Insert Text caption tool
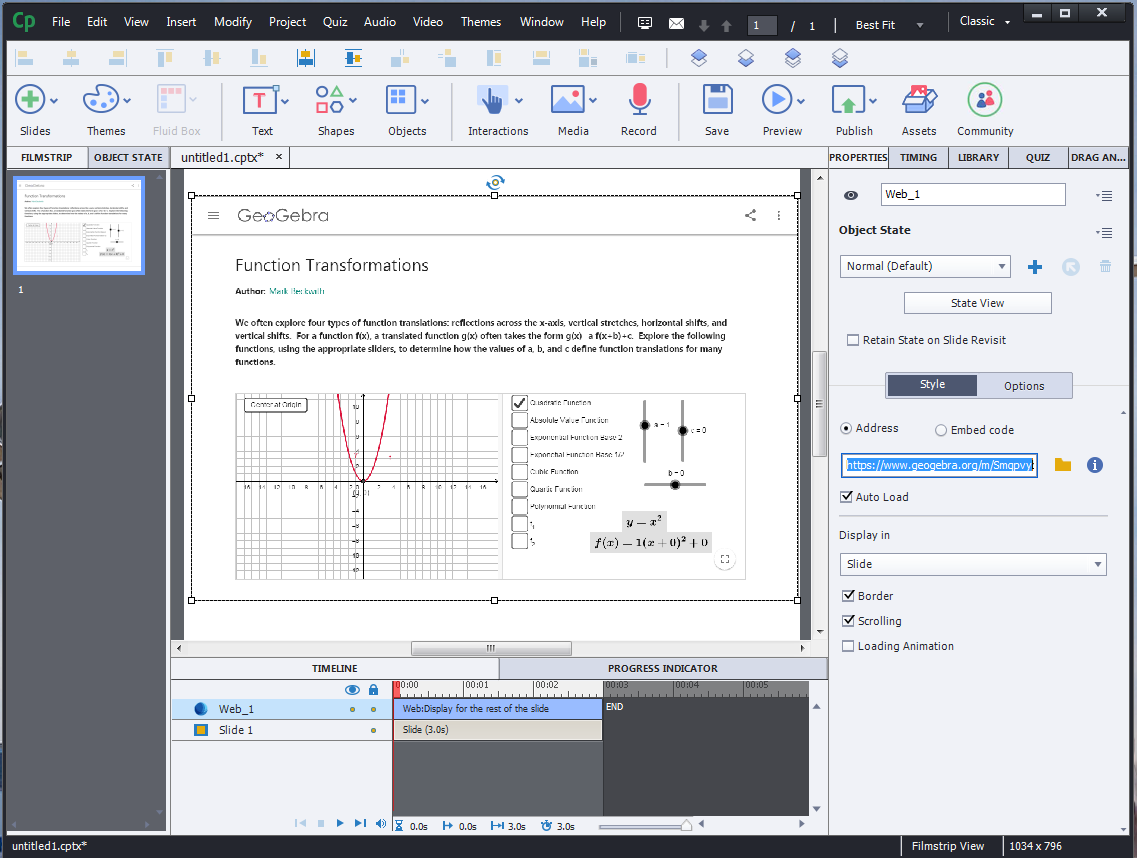 pos(259,100)
